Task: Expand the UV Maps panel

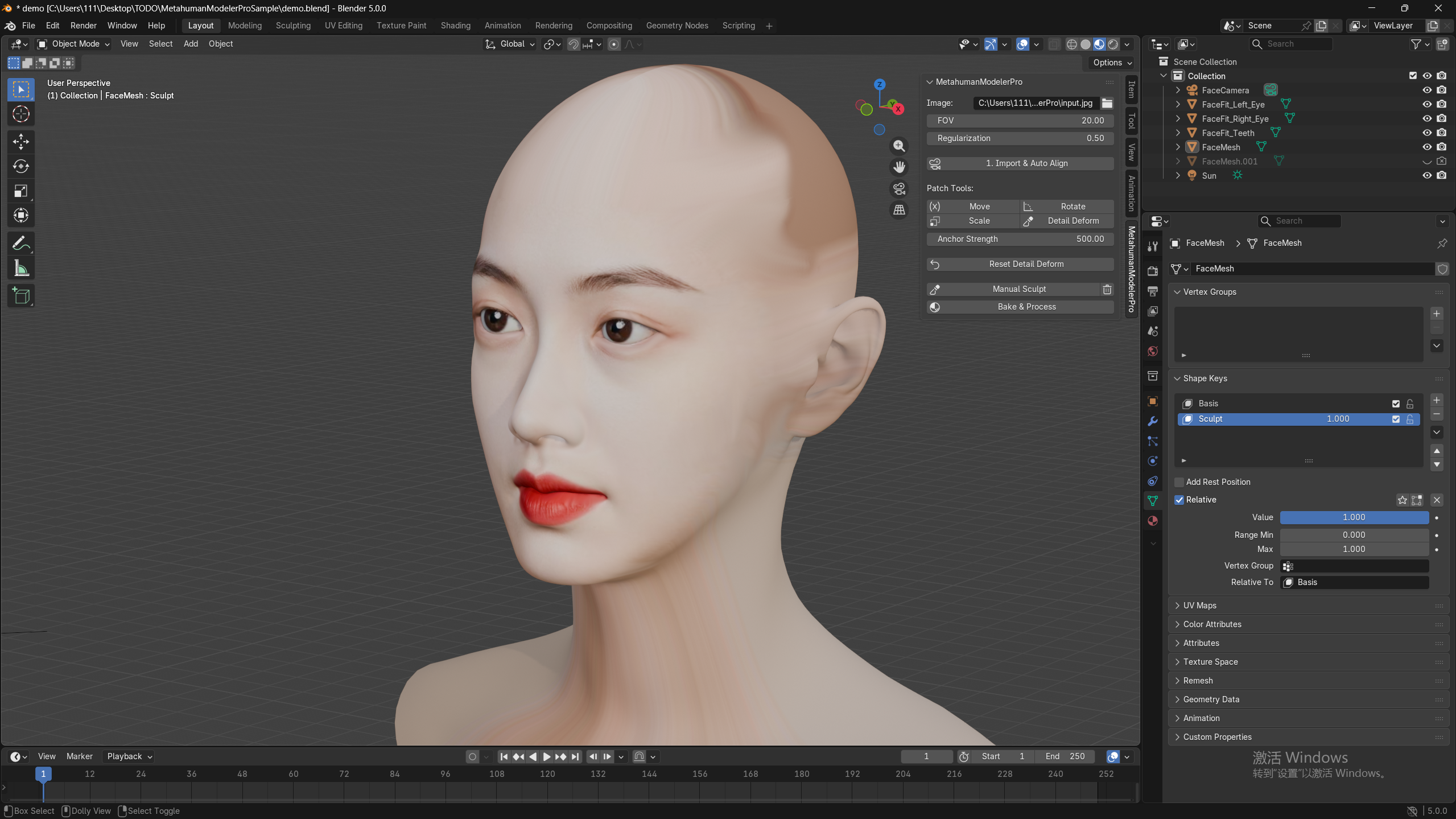Action: (x=1199, y=606)
